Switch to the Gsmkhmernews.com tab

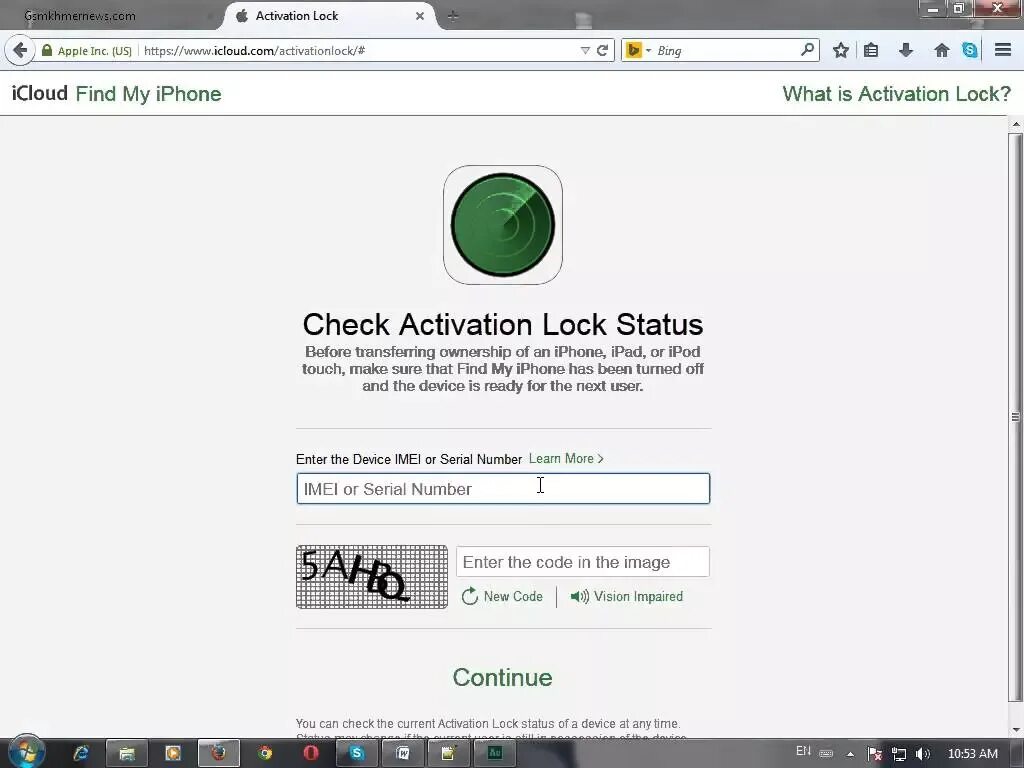(80, 16)
